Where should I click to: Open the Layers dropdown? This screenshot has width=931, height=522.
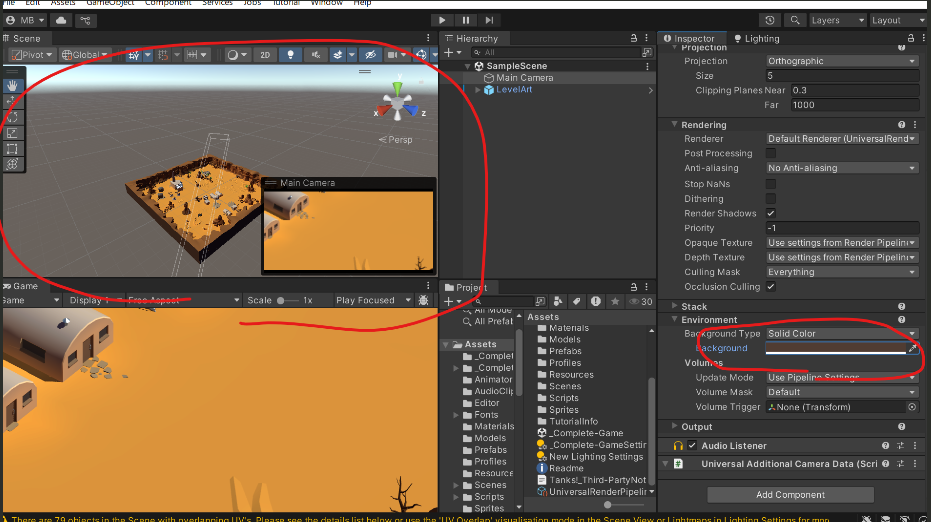837,20
